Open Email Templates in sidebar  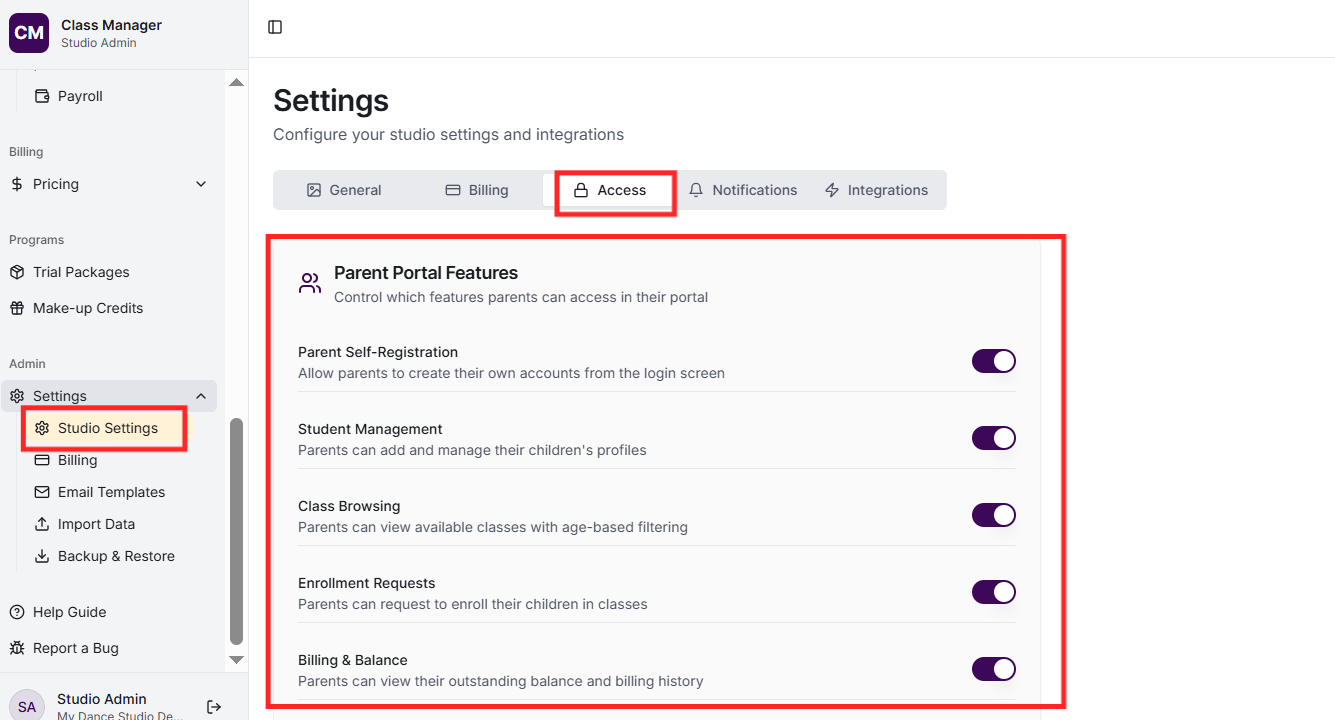pyautogui.click(x=111, y=492)
